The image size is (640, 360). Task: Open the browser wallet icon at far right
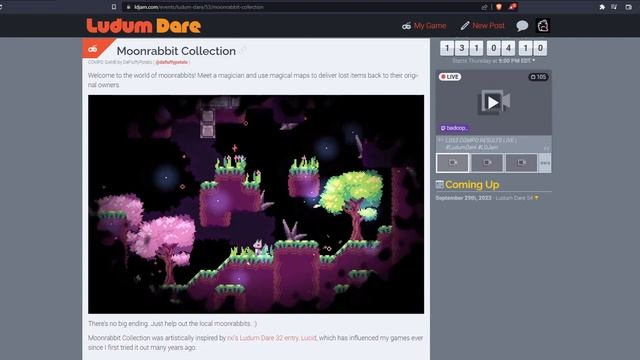(629, 7)
